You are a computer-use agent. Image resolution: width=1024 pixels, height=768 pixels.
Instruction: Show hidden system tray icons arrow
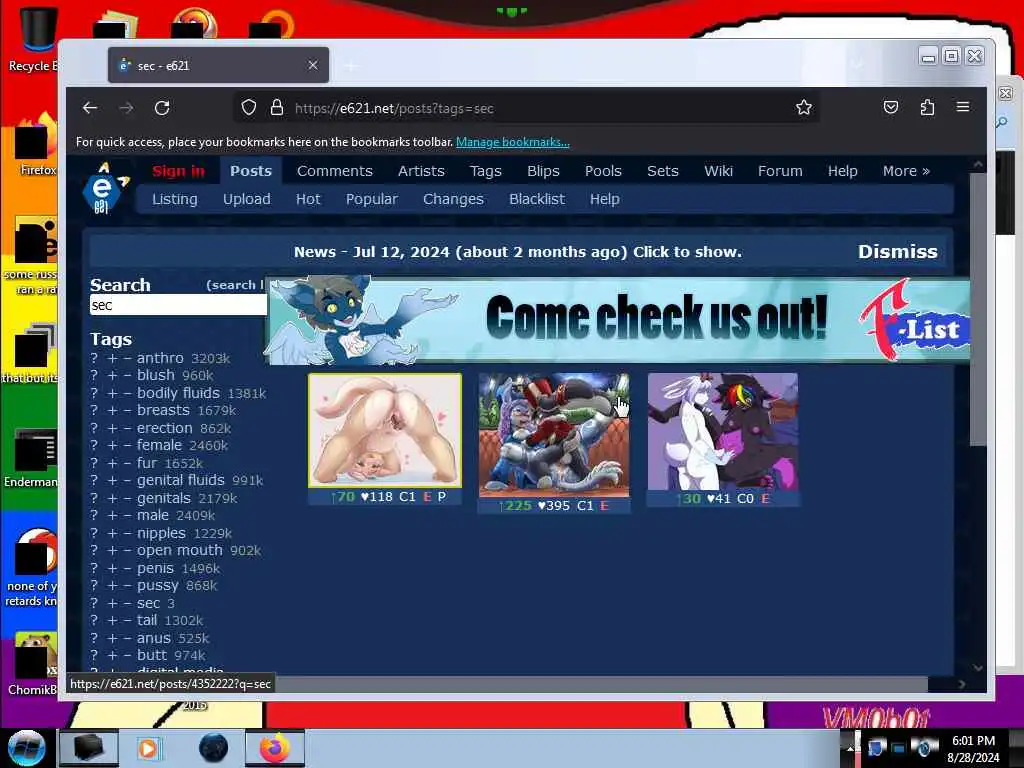pyautogui.click(x=850, y=748)
